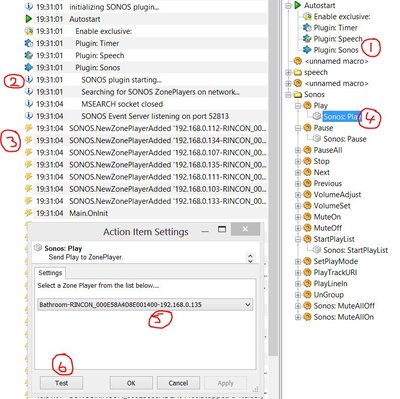Select the PlayTrackURI macro
Image resolution: width=400 pixels, height=399 pixels.
click(x=335, y=273)
